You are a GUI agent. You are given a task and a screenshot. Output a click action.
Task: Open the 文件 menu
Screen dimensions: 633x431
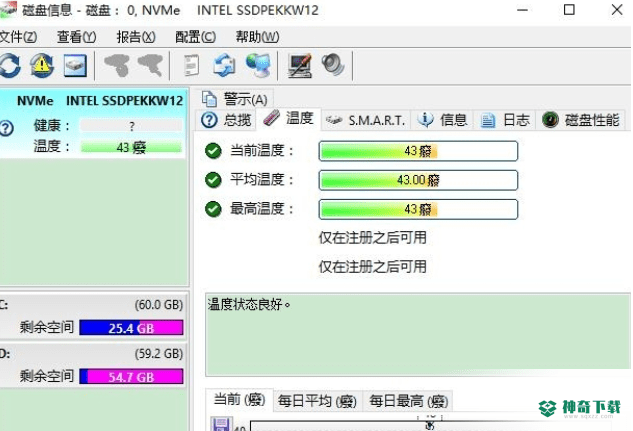[x=18, y=37]
